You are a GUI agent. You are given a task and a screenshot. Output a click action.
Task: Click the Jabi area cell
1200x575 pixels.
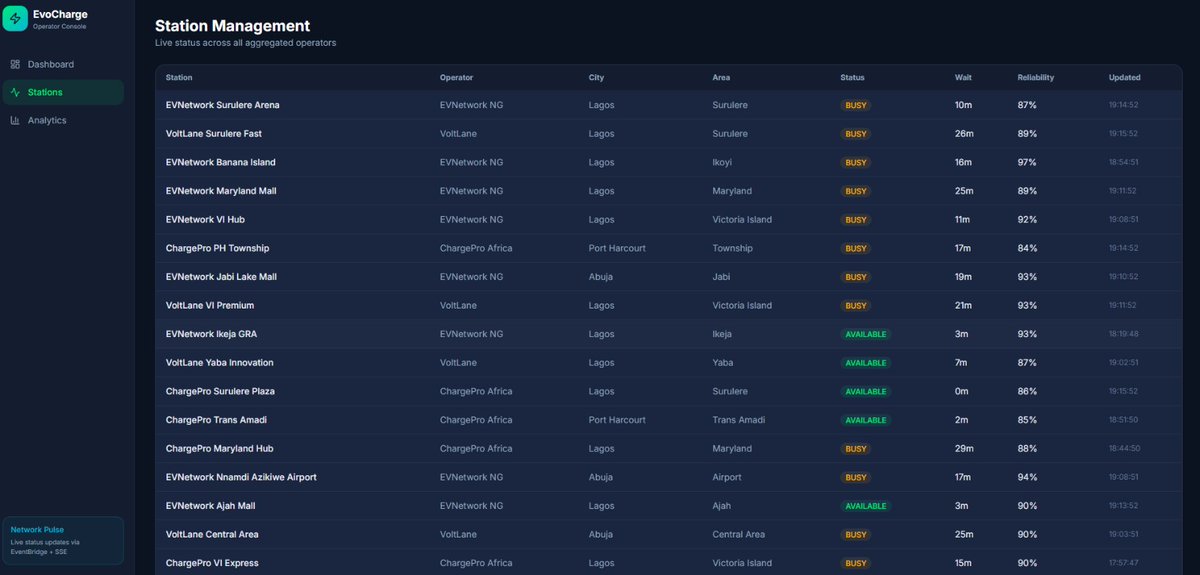pos(722,277)
